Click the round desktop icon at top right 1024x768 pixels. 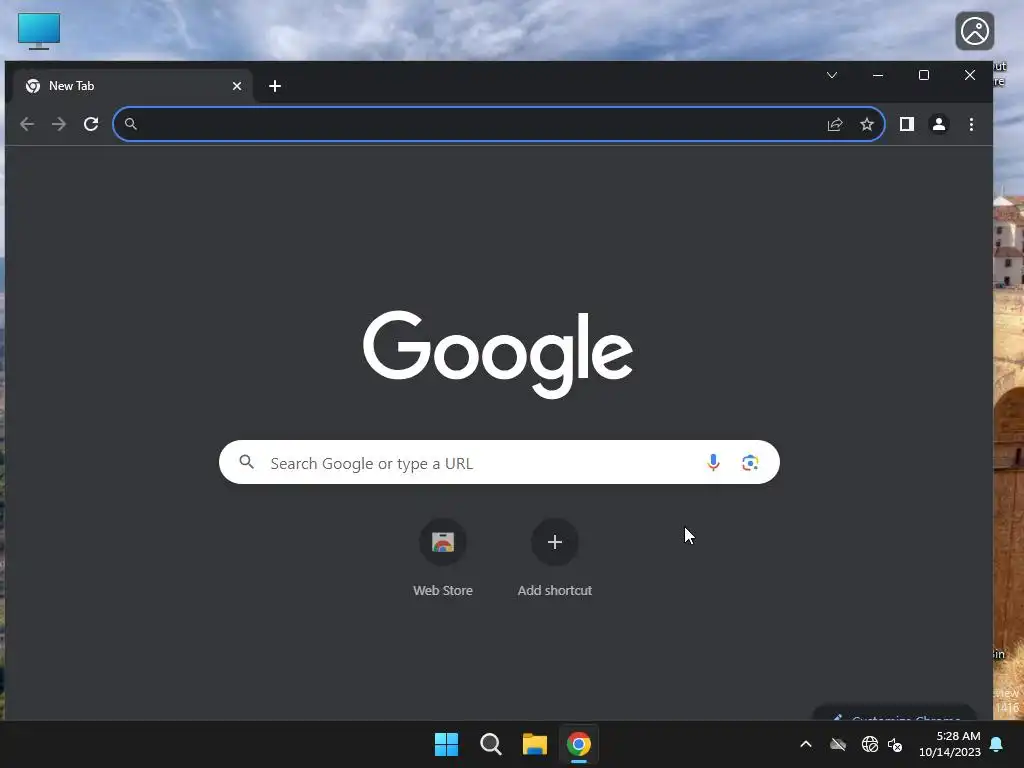point(975,31)
